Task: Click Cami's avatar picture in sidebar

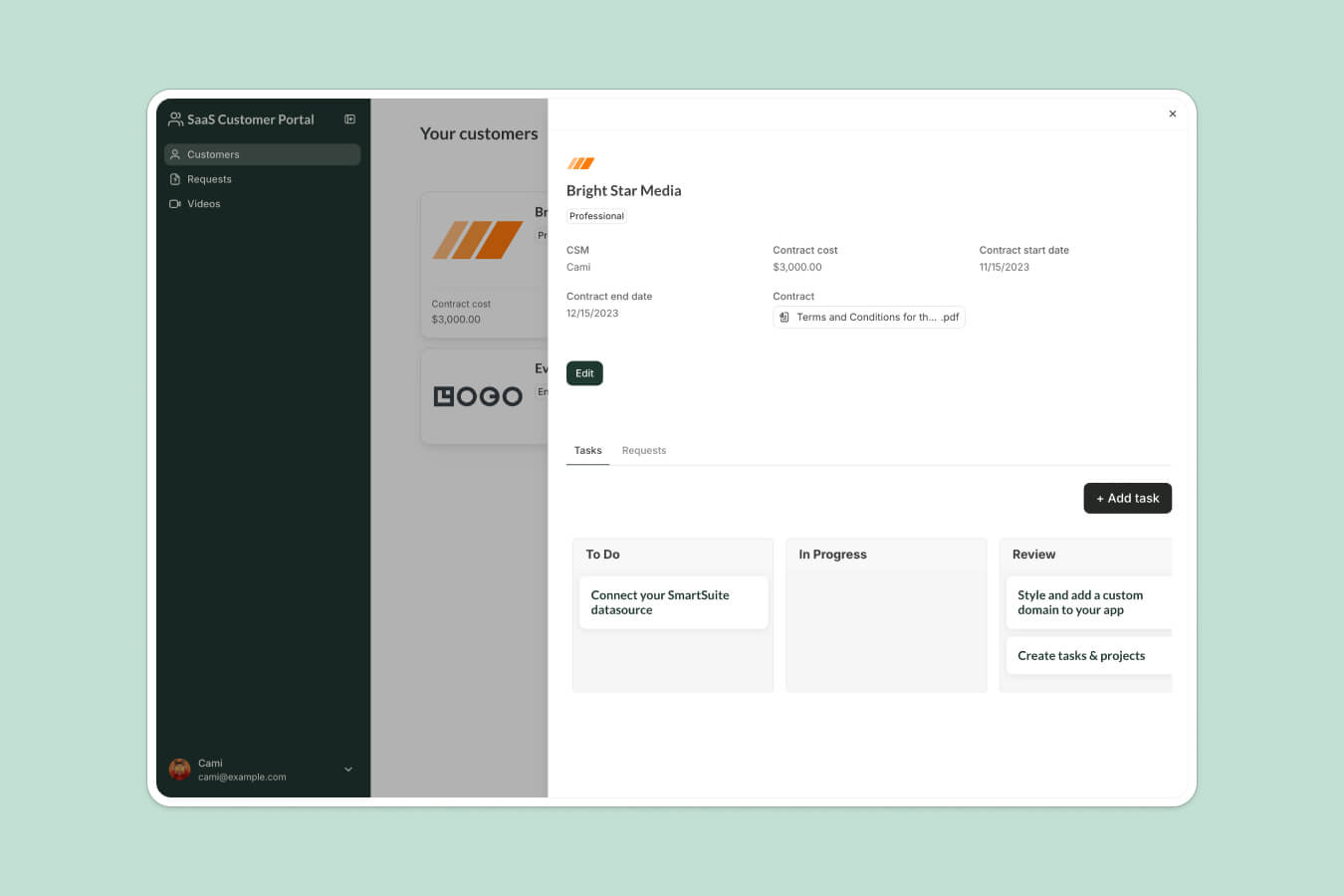Action: click(180, 770)
